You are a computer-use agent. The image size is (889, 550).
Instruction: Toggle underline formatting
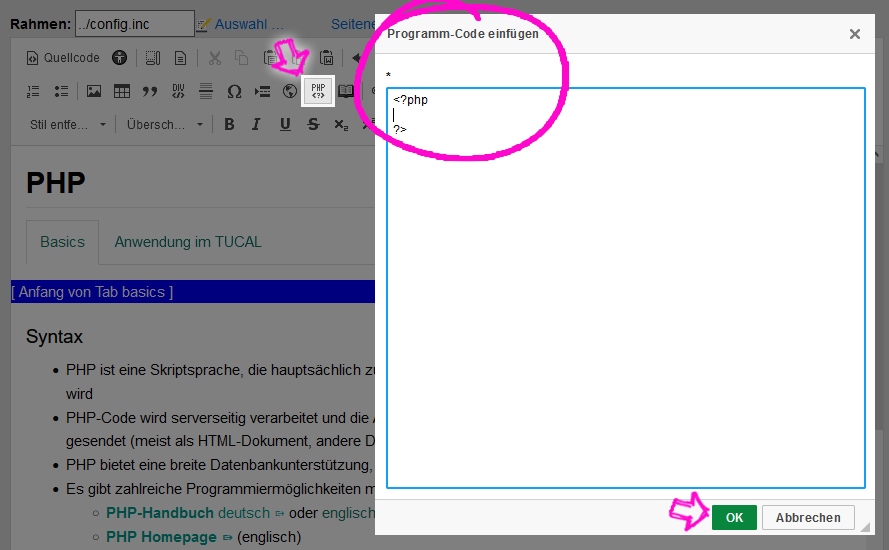pos(285,125)
